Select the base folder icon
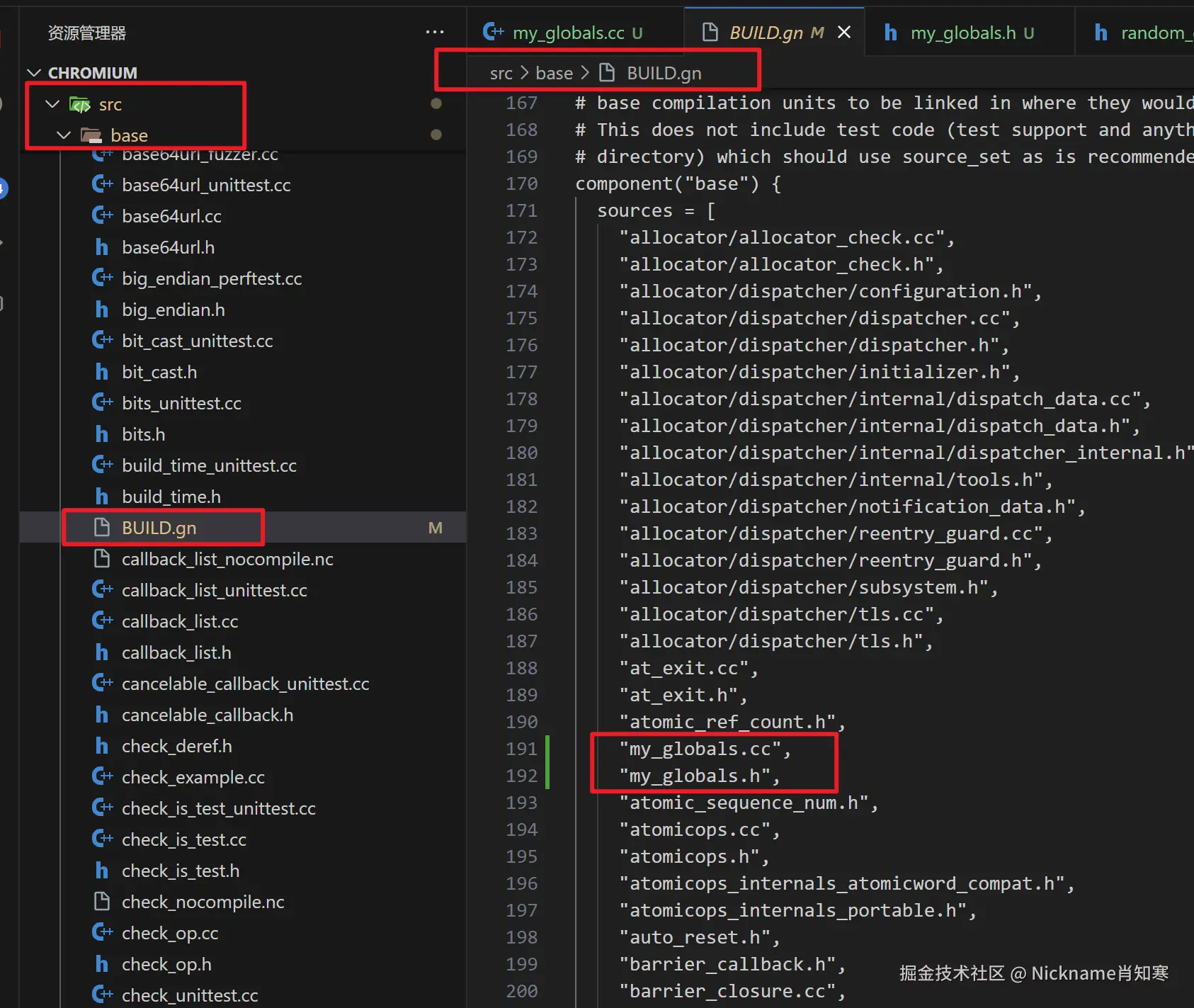Image resolution: width=1194 pixels, height=1008 pixels. pyautogui.click(x=91, y=135)
